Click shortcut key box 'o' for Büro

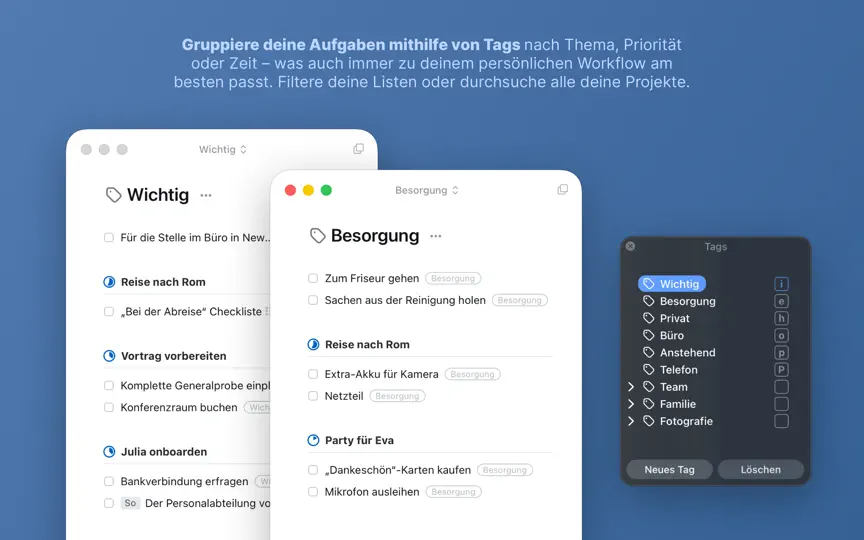[x=781, y=335]
